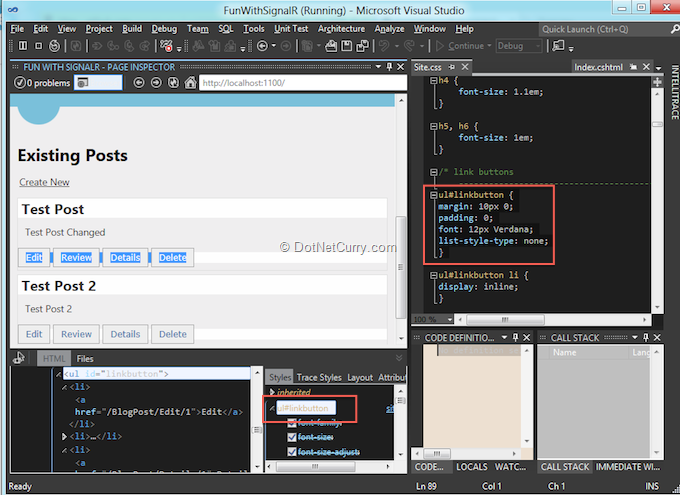Open the IntelliTrace side panel tab
This screenshot has width=680, height=495.
coord(675,92)
